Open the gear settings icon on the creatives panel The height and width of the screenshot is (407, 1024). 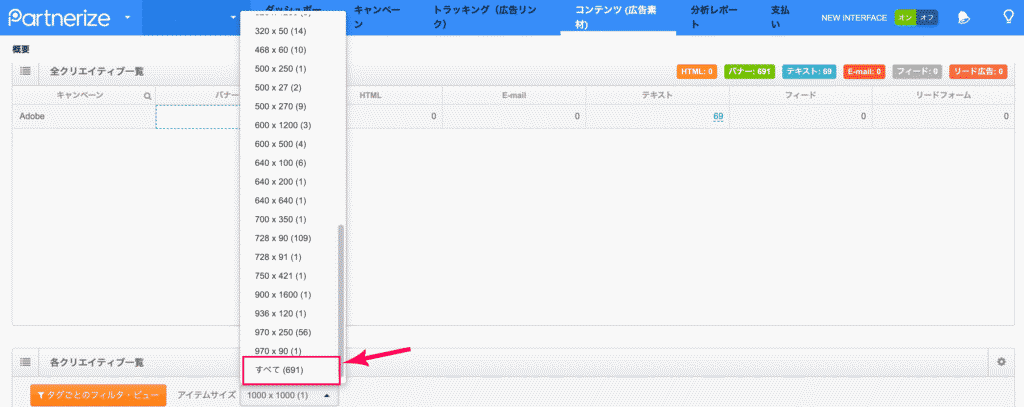[x=1000, y=361]
